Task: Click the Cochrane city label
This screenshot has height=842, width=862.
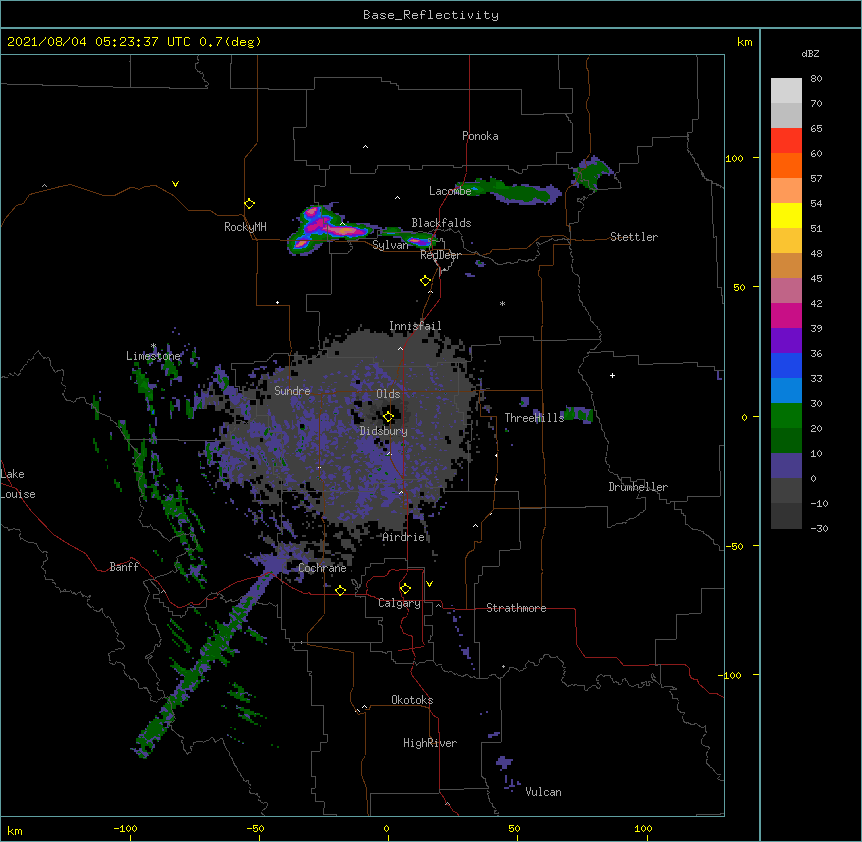Action: point(322,568)
